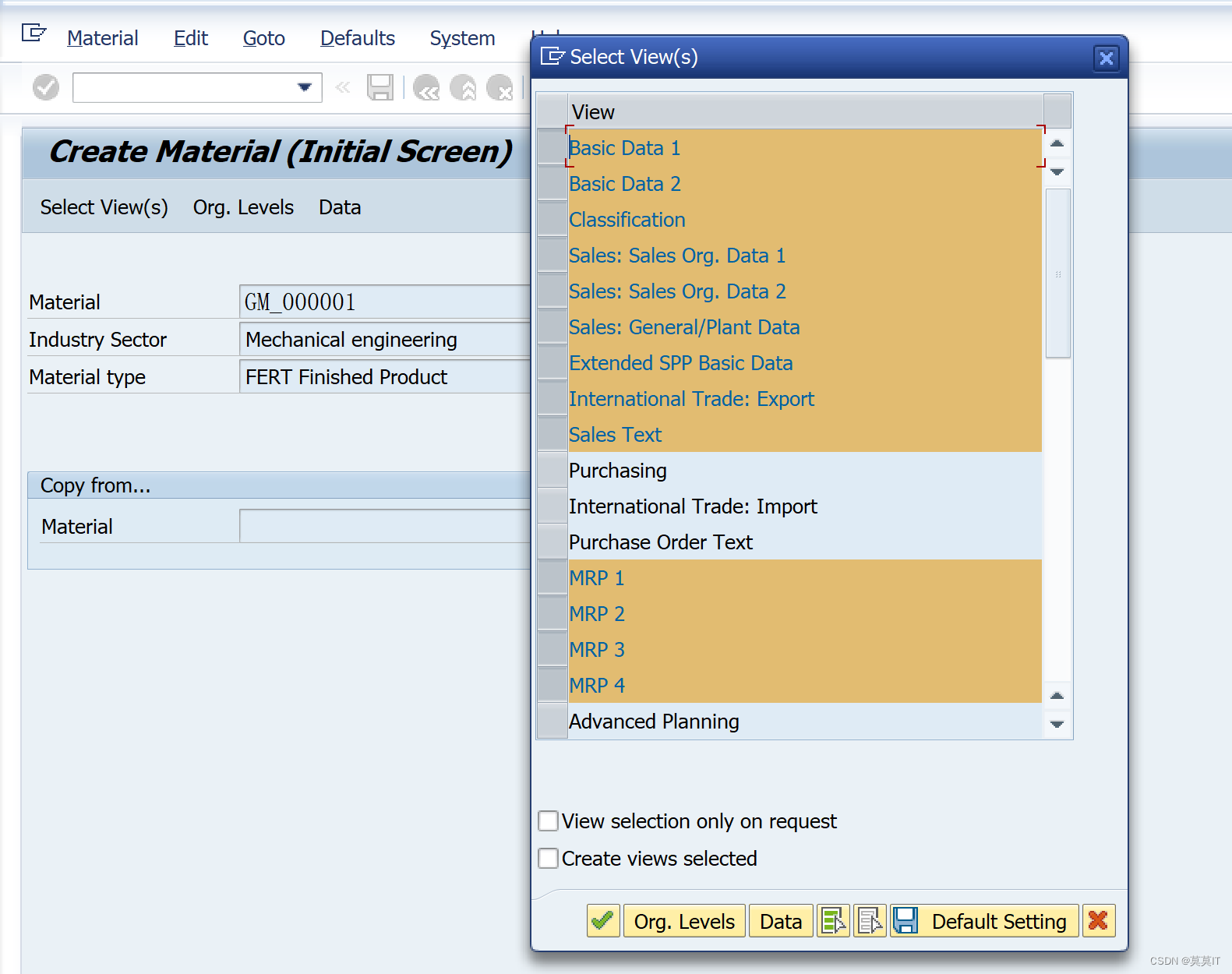Open the Defaults menu
This screenshot has width=1232, height=974.
tap(358, 38)
